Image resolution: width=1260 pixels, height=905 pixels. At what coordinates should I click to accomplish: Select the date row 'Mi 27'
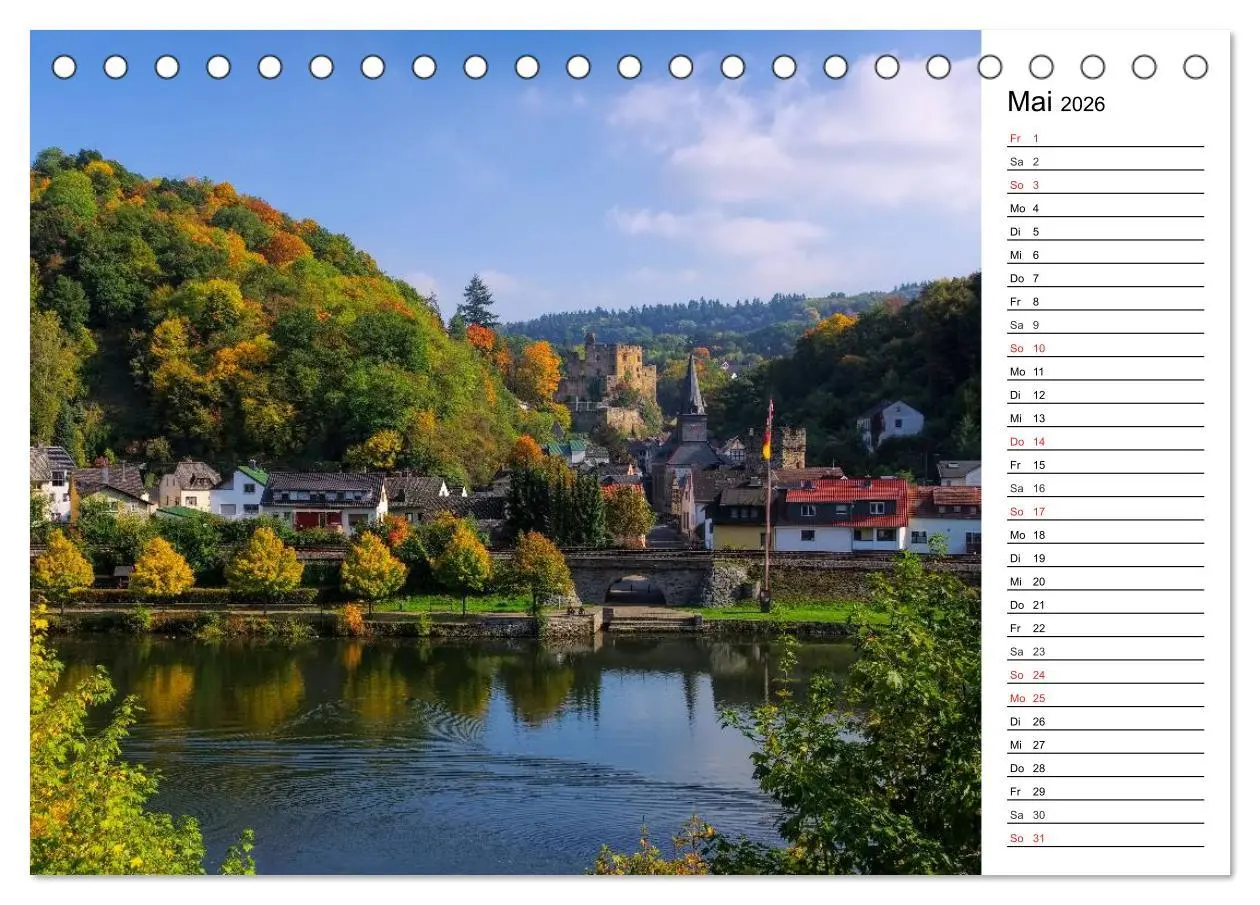click(1105, 745)
